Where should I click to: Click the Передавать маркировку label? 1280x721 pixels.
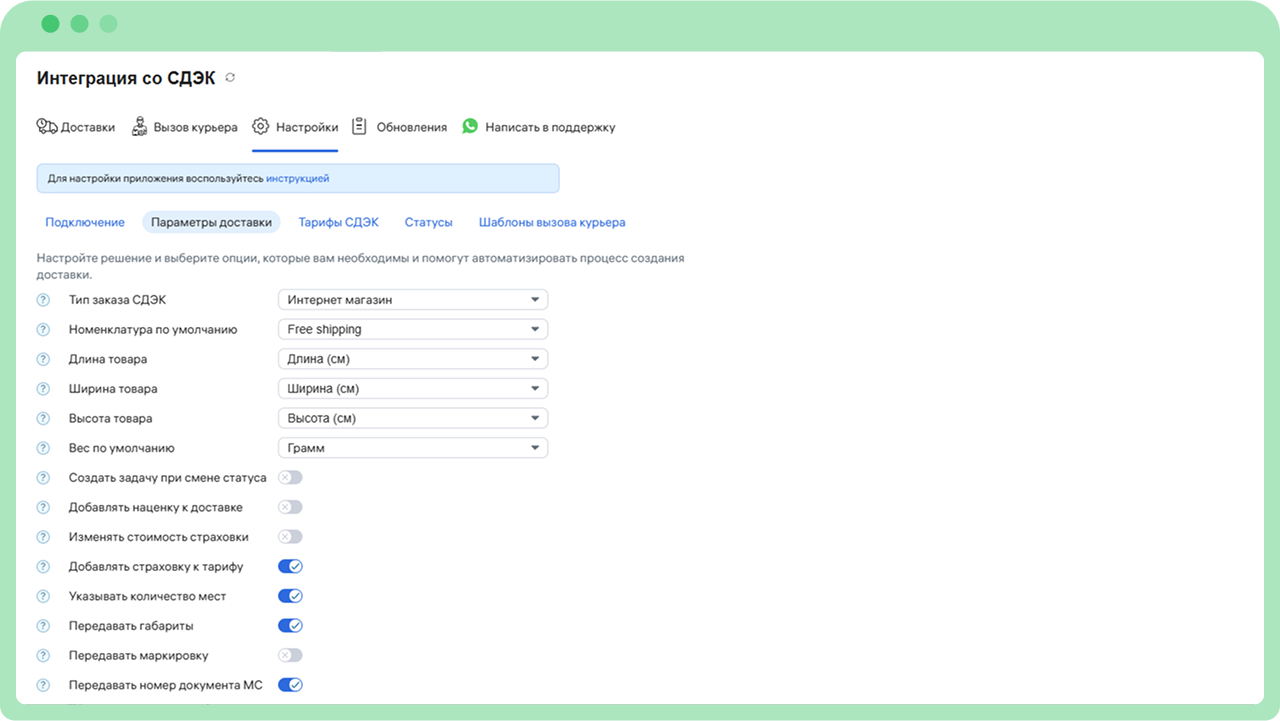point(139,656)
